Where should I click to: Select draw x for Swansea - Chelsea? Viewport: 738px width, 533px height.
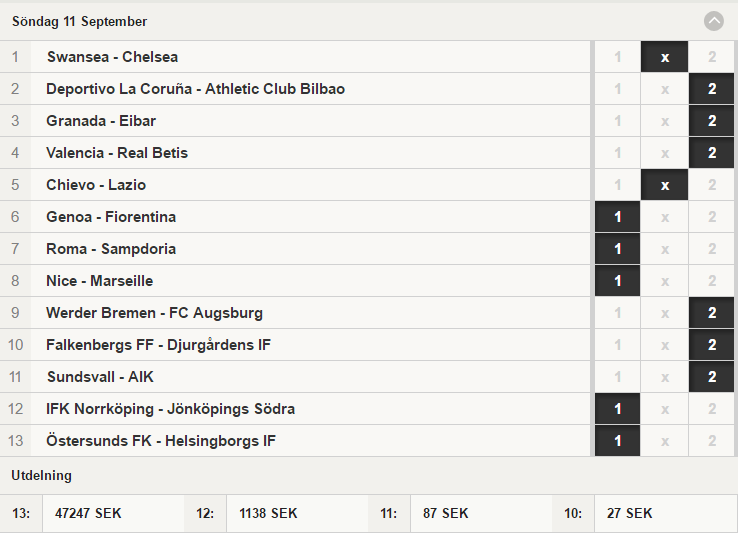click(664, 57)
